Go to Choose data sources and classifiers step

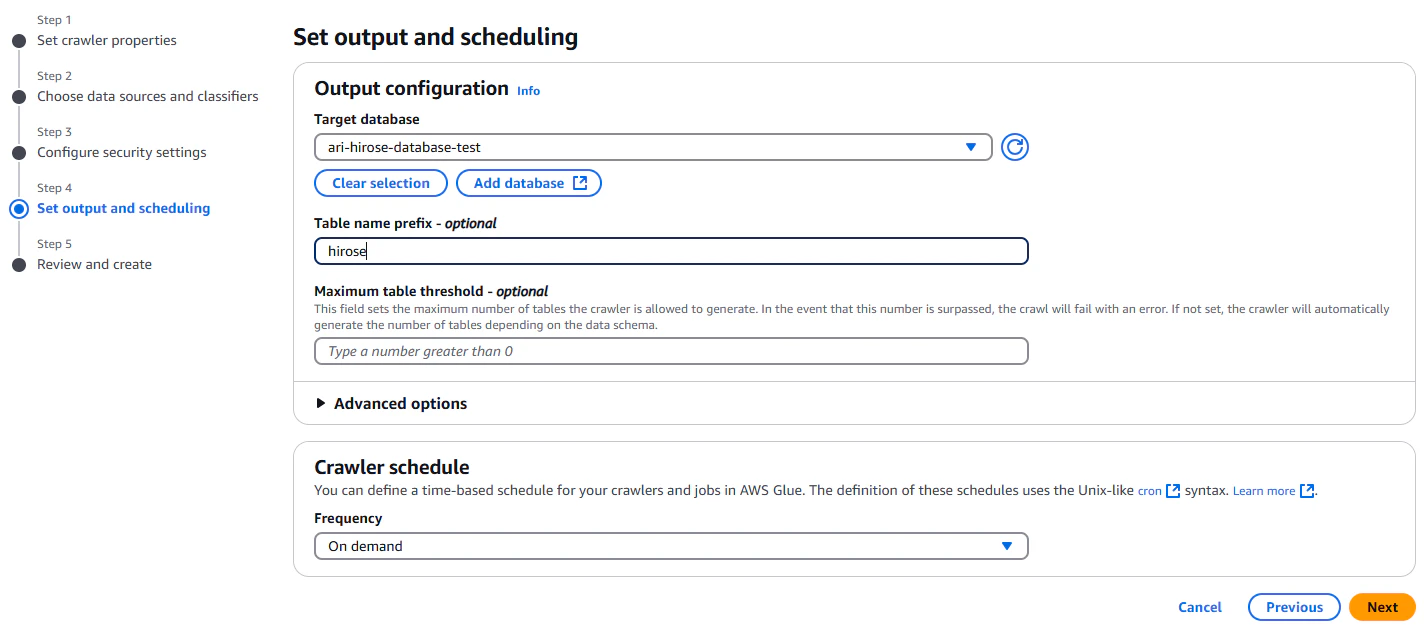(x=148, y=97)
